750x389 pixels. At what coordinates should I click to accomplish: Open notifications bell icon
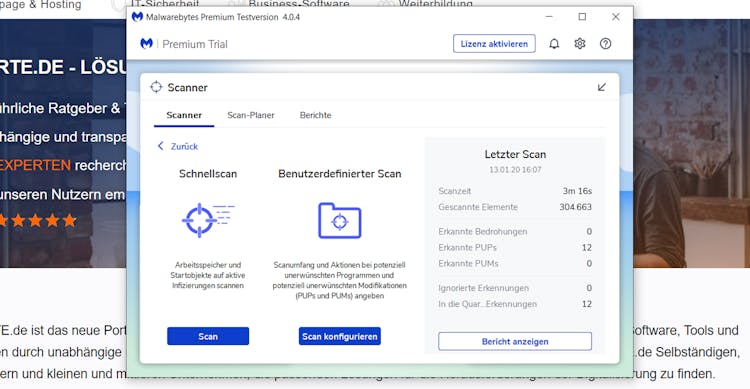click(x=554, y=44)
